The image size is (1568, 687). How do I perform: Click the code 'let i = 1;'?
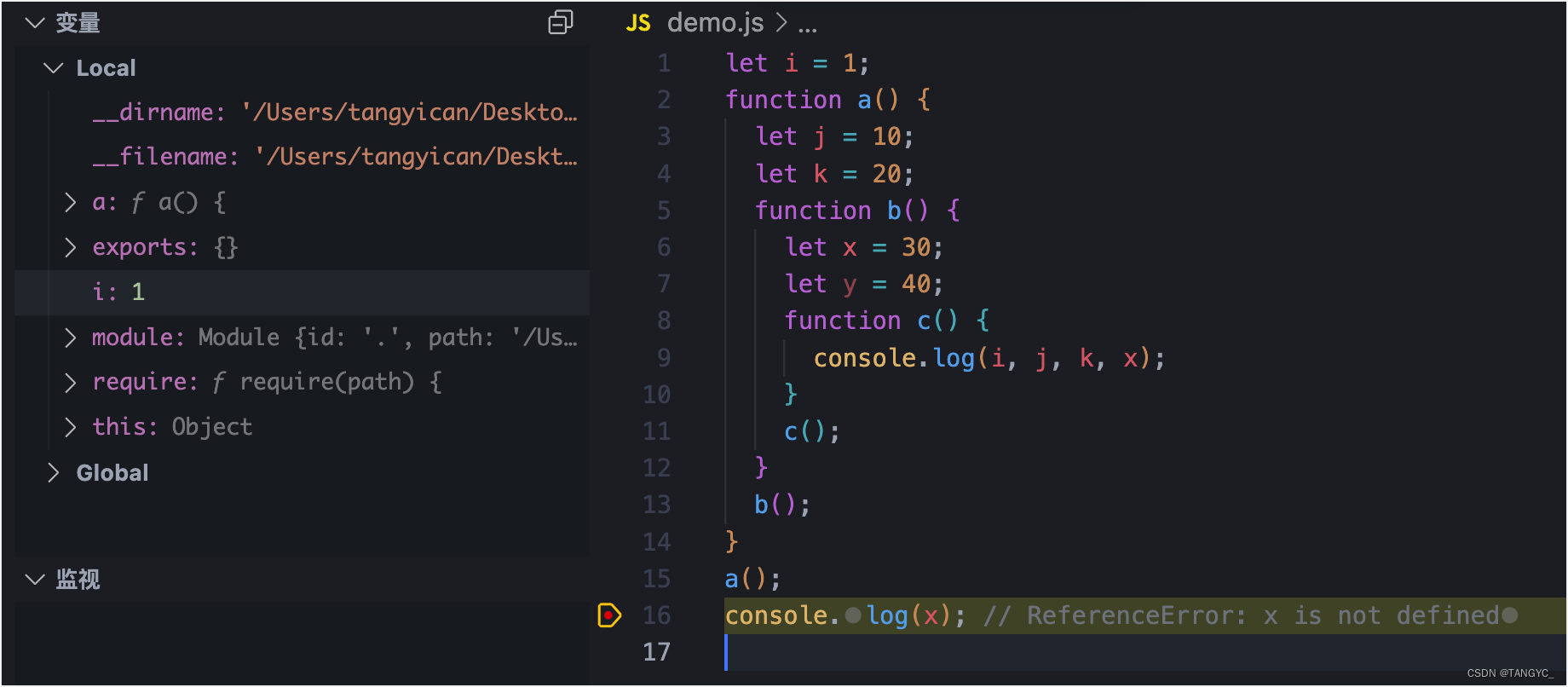(x=798, y=63)
